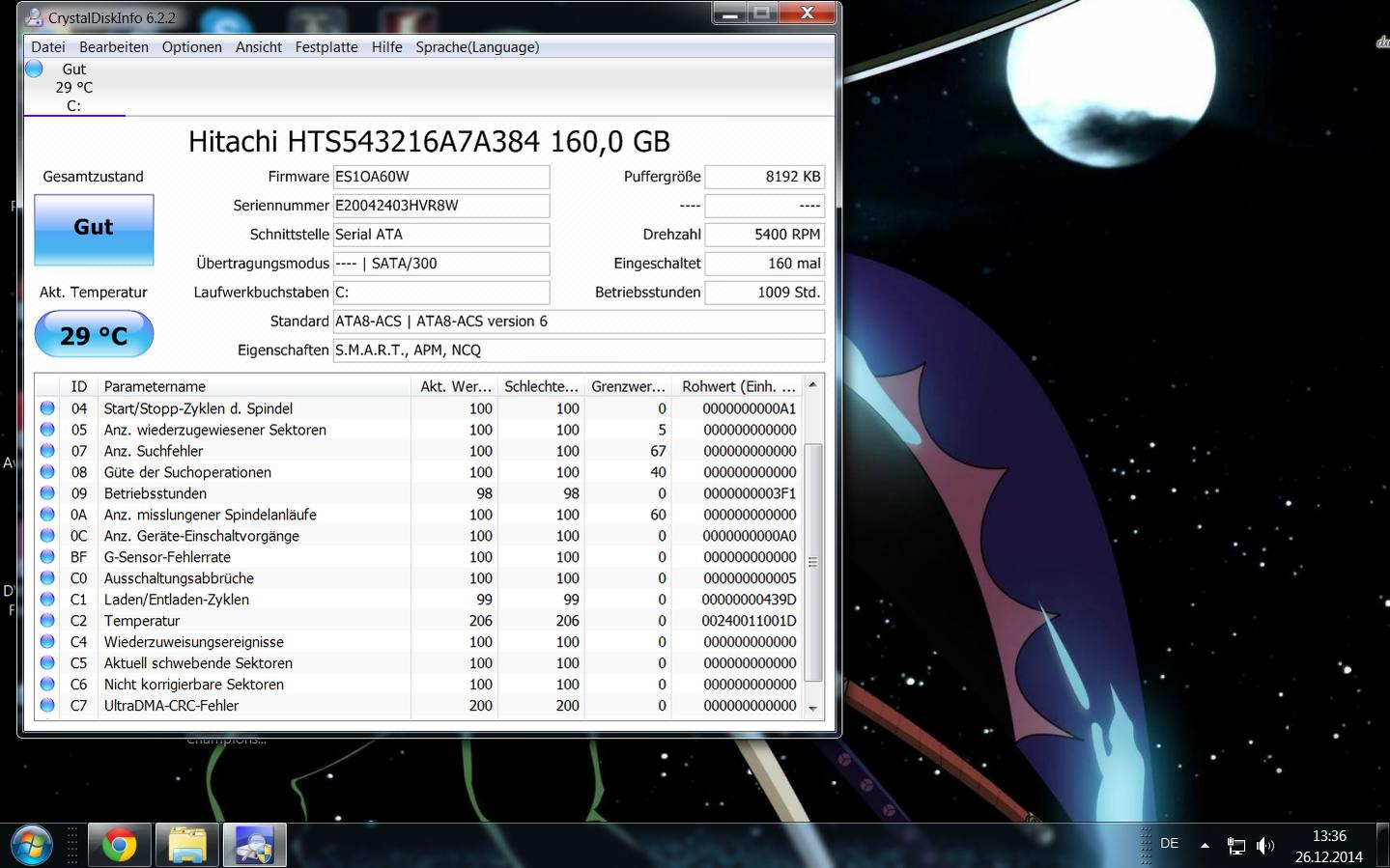Click the Parametername column header

(x=254, y=386)
